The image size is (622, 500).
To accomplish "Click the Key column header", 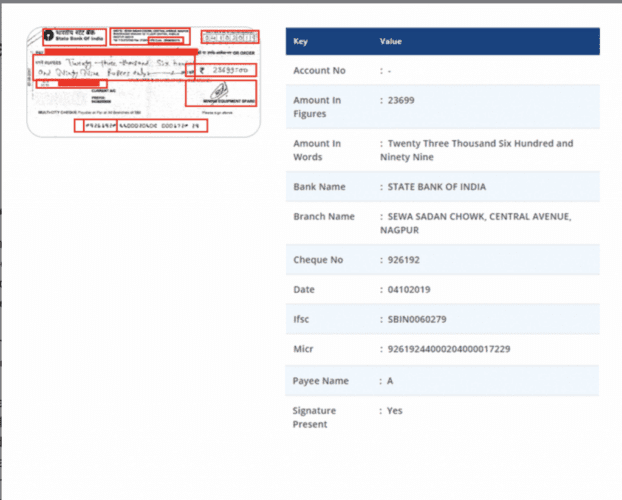I will (x=301, y=42).
